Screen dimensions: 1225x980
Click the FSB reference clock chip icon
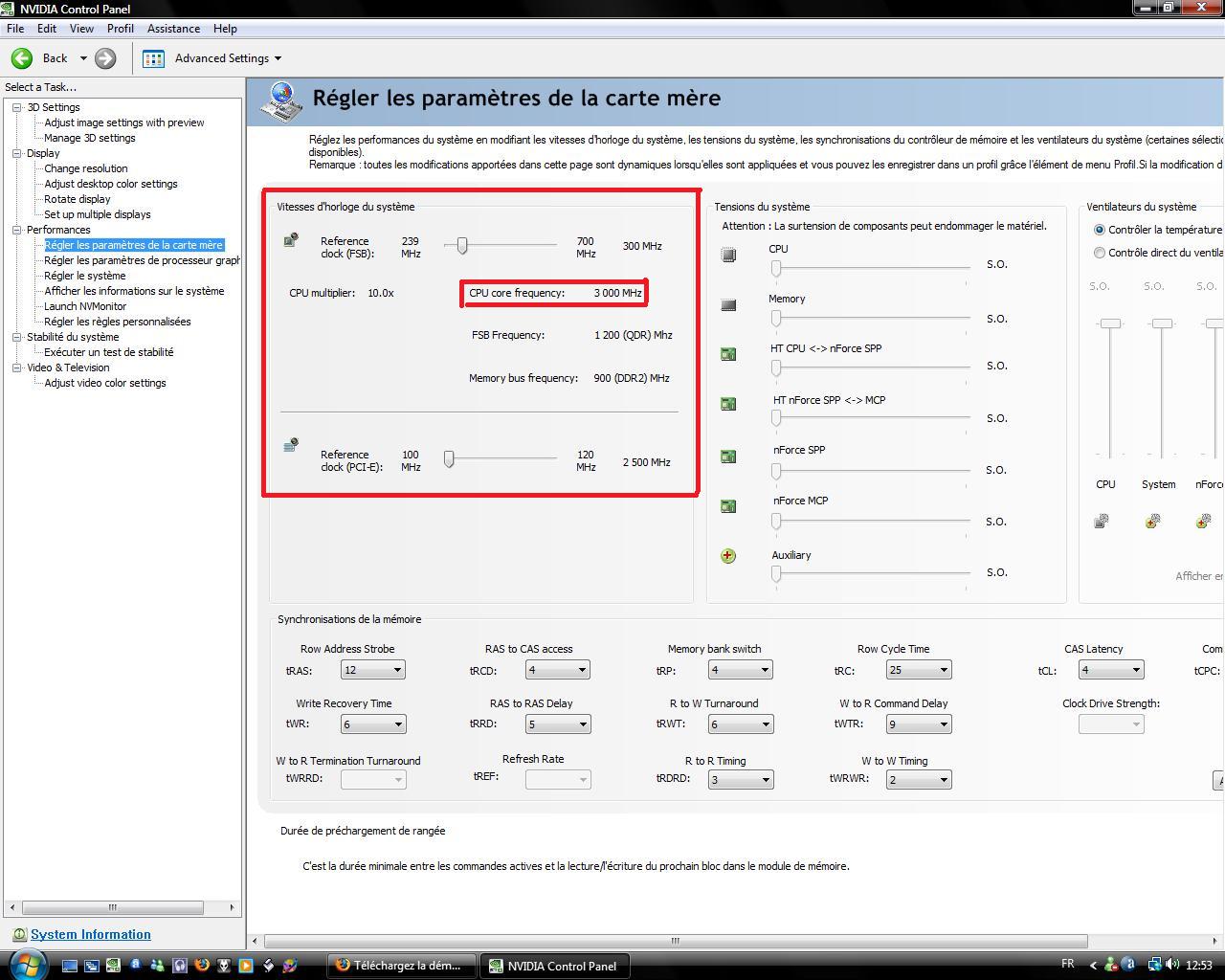coord(291,240)
